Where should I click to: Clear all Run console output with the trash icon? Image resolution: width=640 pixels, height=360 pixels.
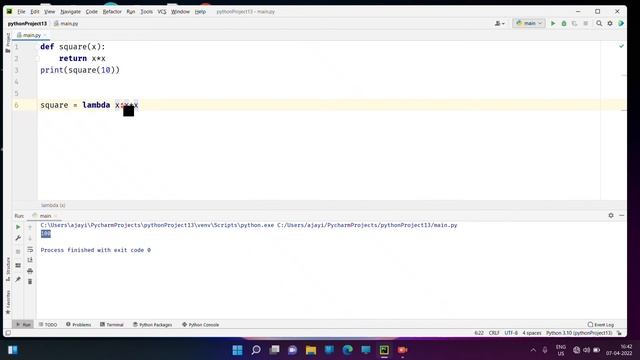pyautogui.click(x=30, y=282)
